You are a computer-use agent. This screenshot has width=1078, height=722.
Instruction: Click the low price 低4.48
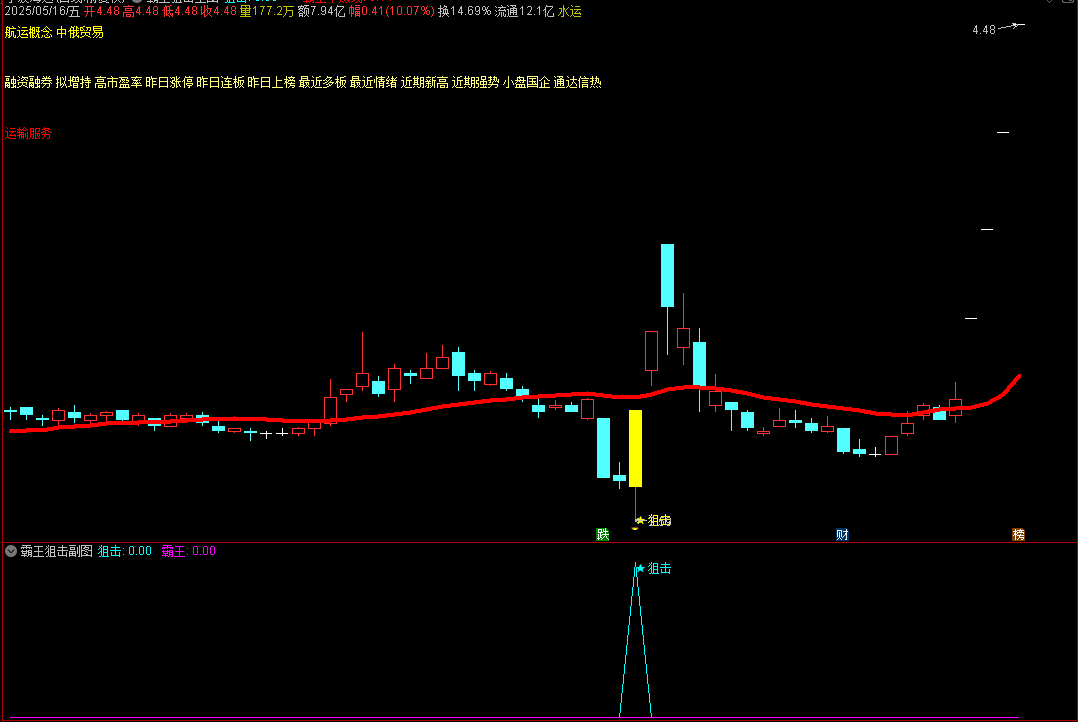(180, 11)
